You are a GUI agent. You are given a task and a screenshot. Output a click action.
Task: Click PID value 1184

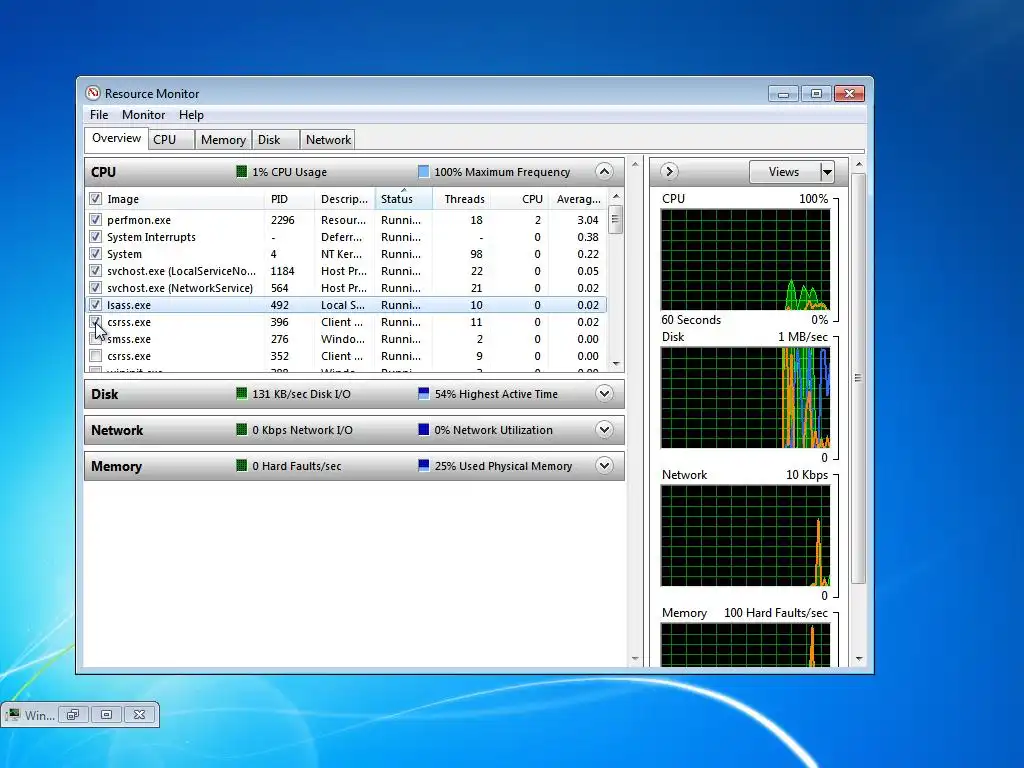coord(282,271)
